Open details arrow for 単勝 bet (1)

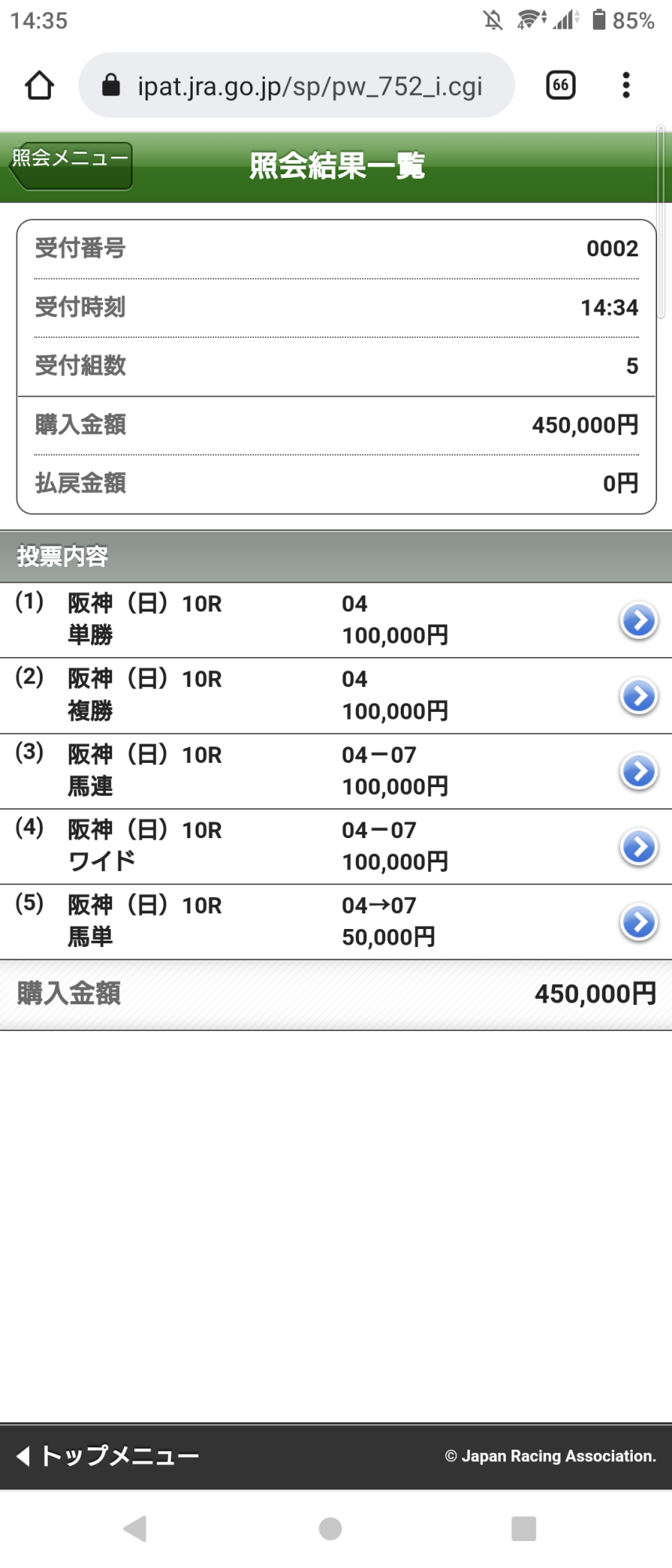click(639, 621)
